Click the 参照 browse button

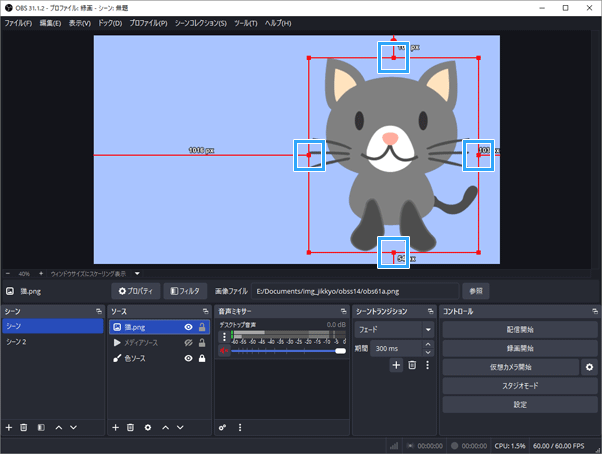476,291
